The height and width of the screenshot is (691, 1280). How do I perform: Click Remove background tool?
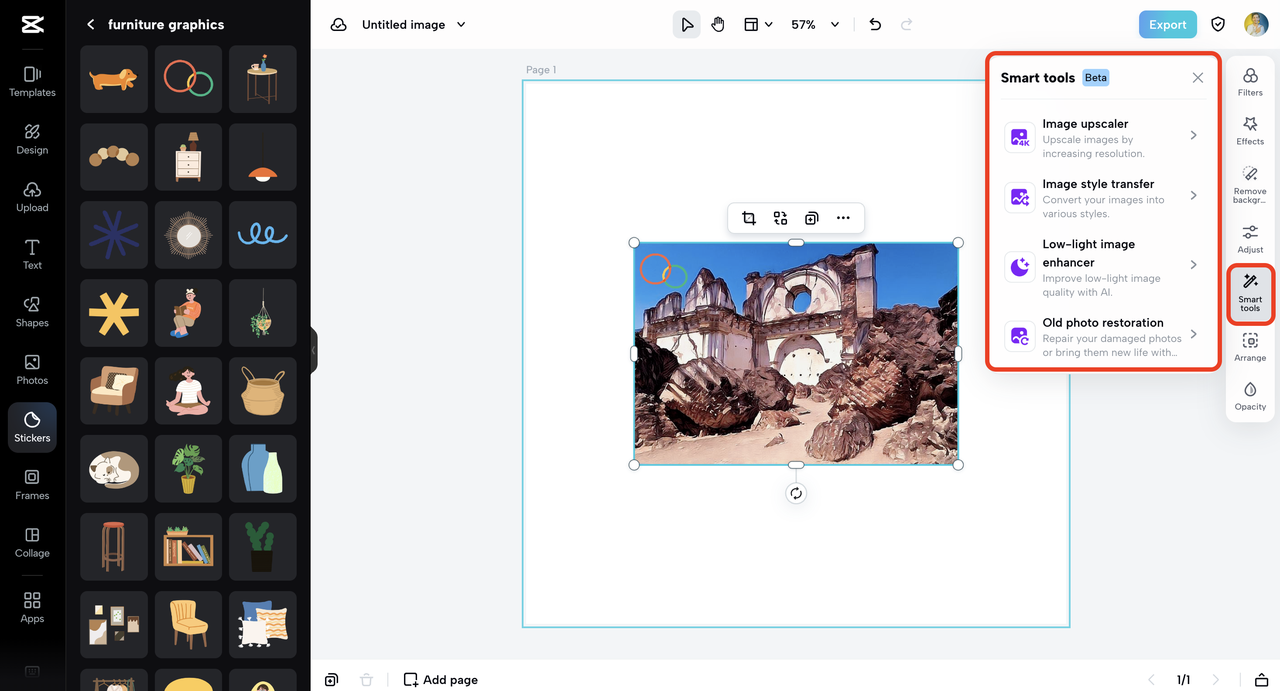click(1250, 185)
